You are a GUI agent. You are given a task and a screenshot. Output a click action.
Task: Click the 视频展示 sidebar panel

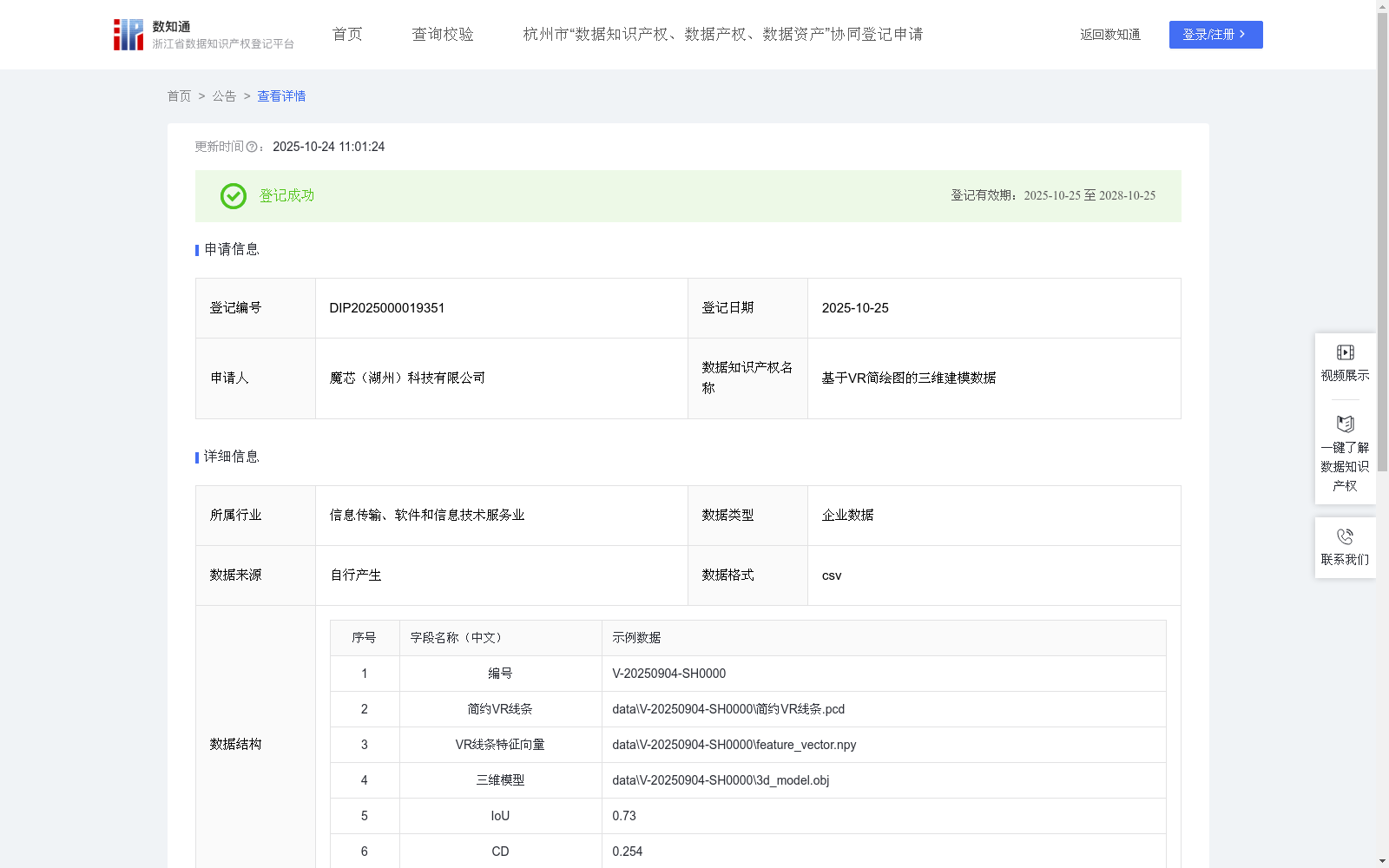pyautogui.click(x=1345, y=363)
